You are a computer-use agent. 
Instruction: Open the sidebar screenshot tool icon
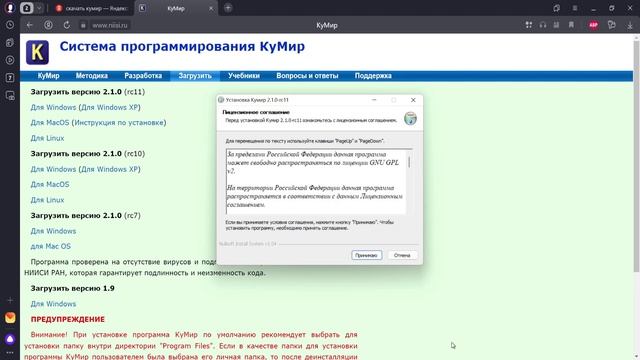click(x=10, y=96)
